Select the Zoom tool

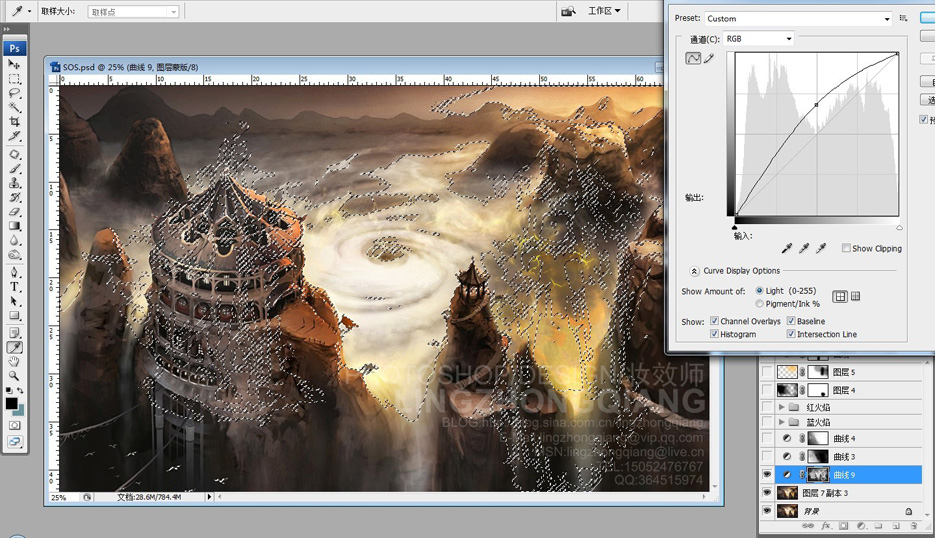(x=14, y=376)
